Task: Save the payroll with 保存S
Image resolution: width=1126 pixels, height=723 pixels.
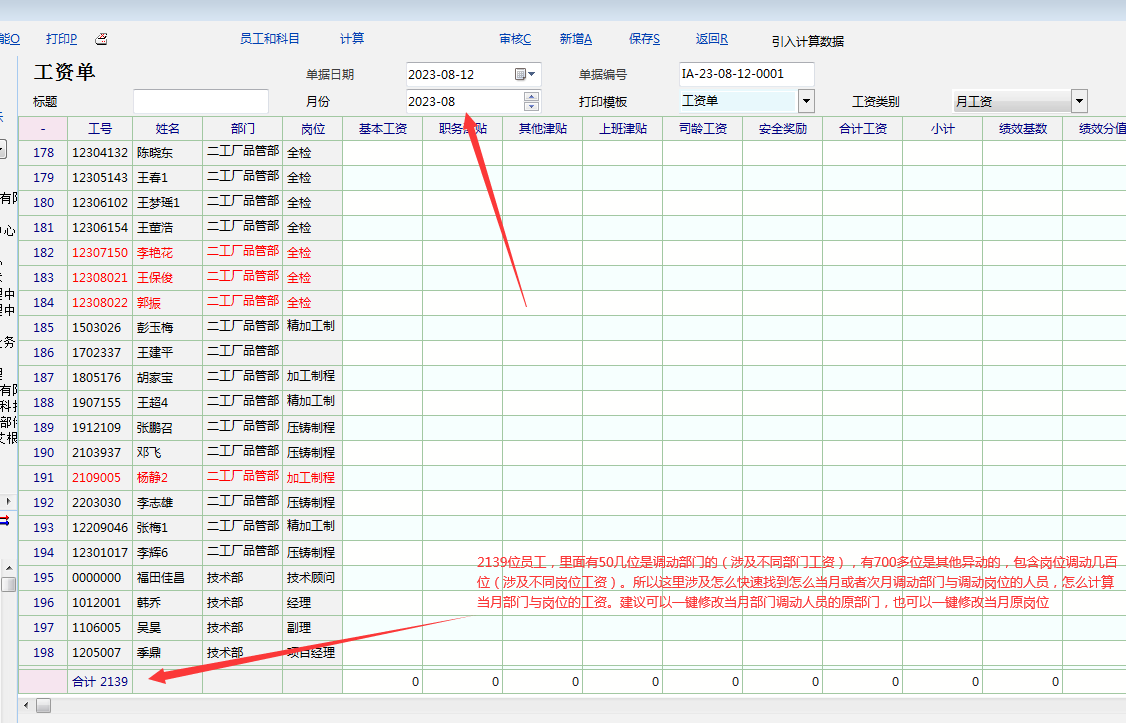Action: [644, 39]
